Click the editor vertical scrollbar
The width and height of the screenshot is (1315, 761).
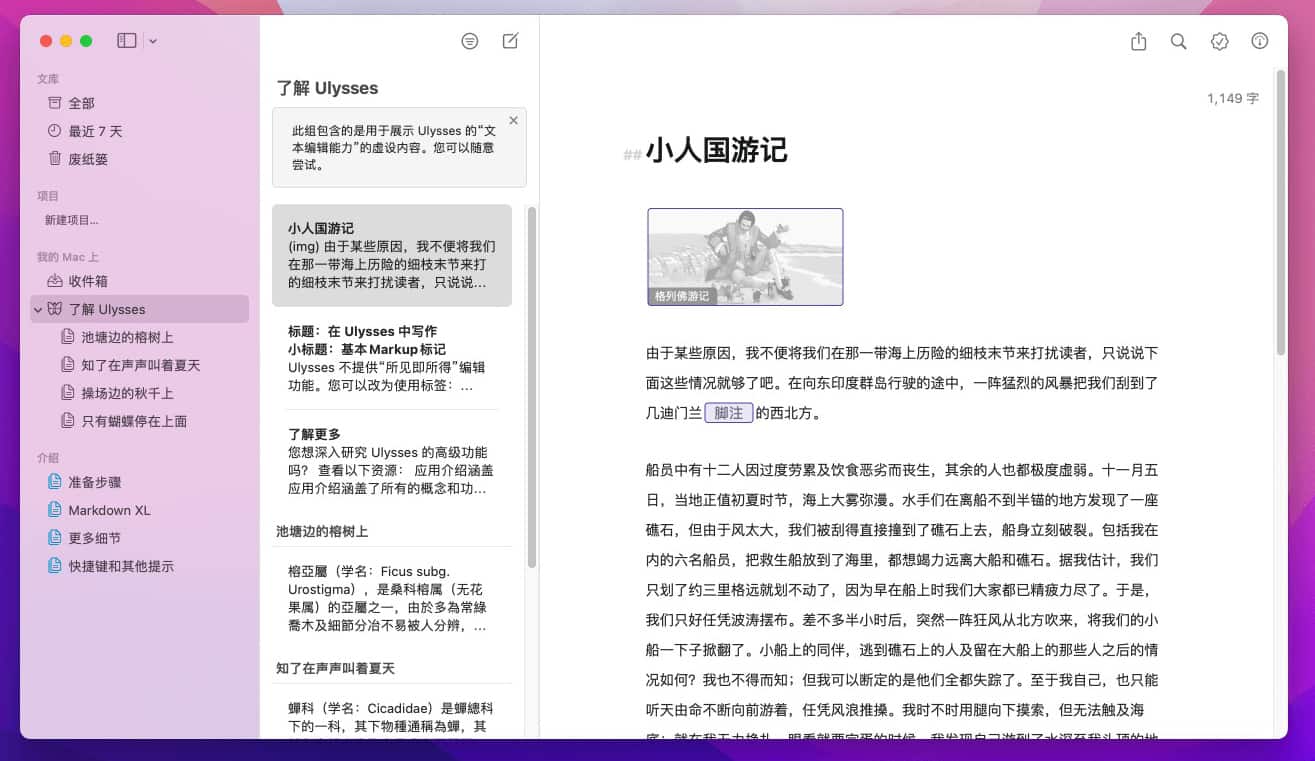point(1281,210)
